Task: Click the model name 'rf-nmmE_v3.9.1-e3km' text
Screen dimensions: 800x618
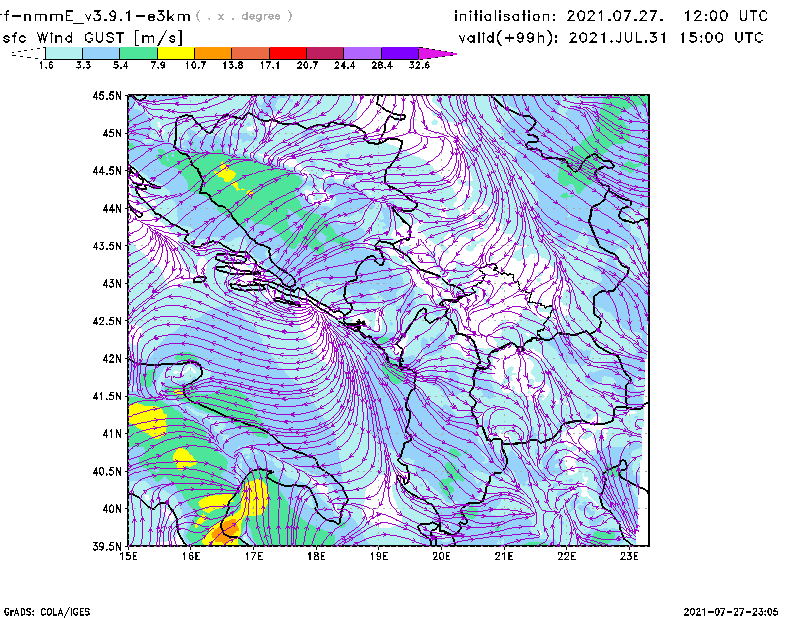Action: coord(95,16)
